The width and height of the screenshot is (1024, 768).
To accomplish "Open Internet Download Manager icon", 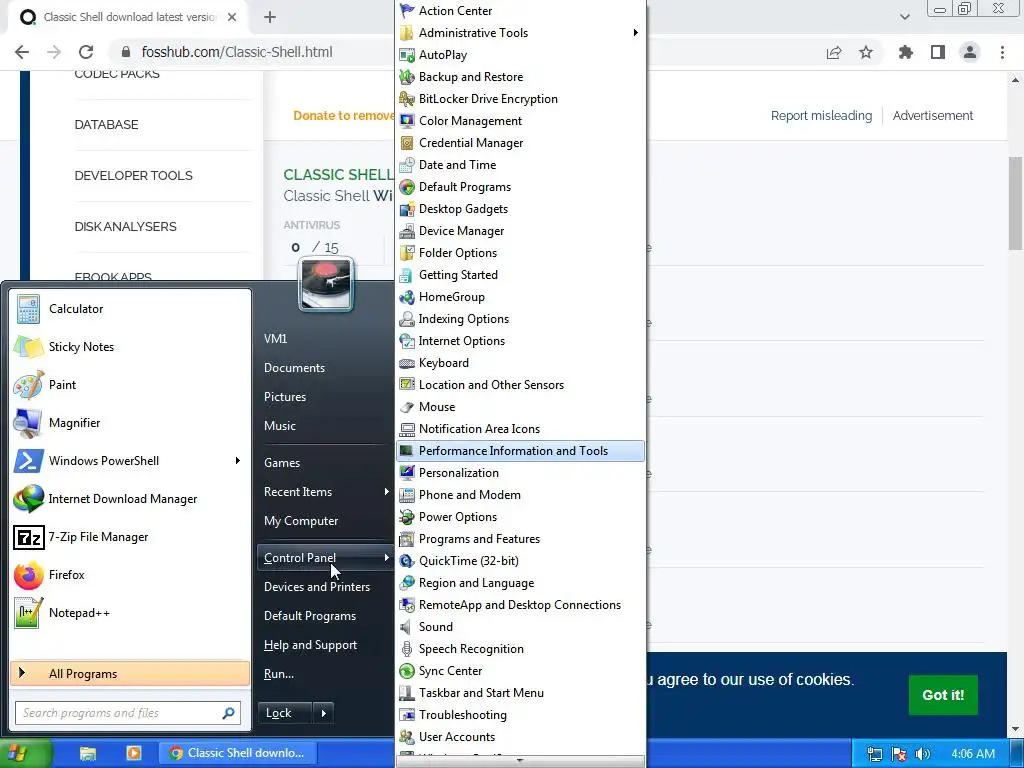I will pos(29,499).
